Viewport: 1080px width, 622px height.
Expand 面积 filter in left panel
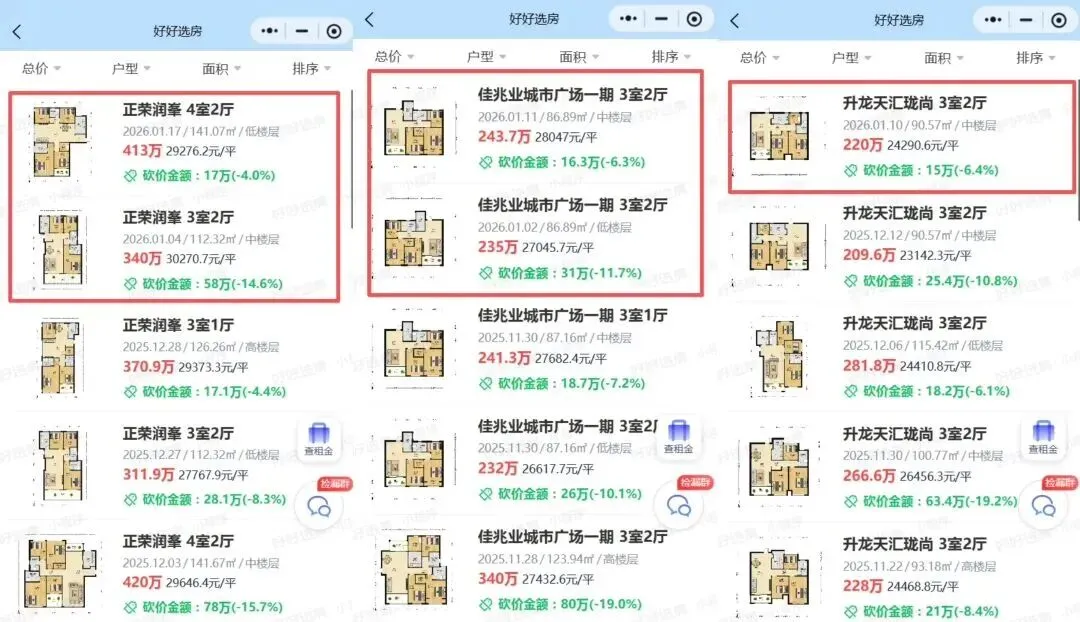[x=221, y=68]
